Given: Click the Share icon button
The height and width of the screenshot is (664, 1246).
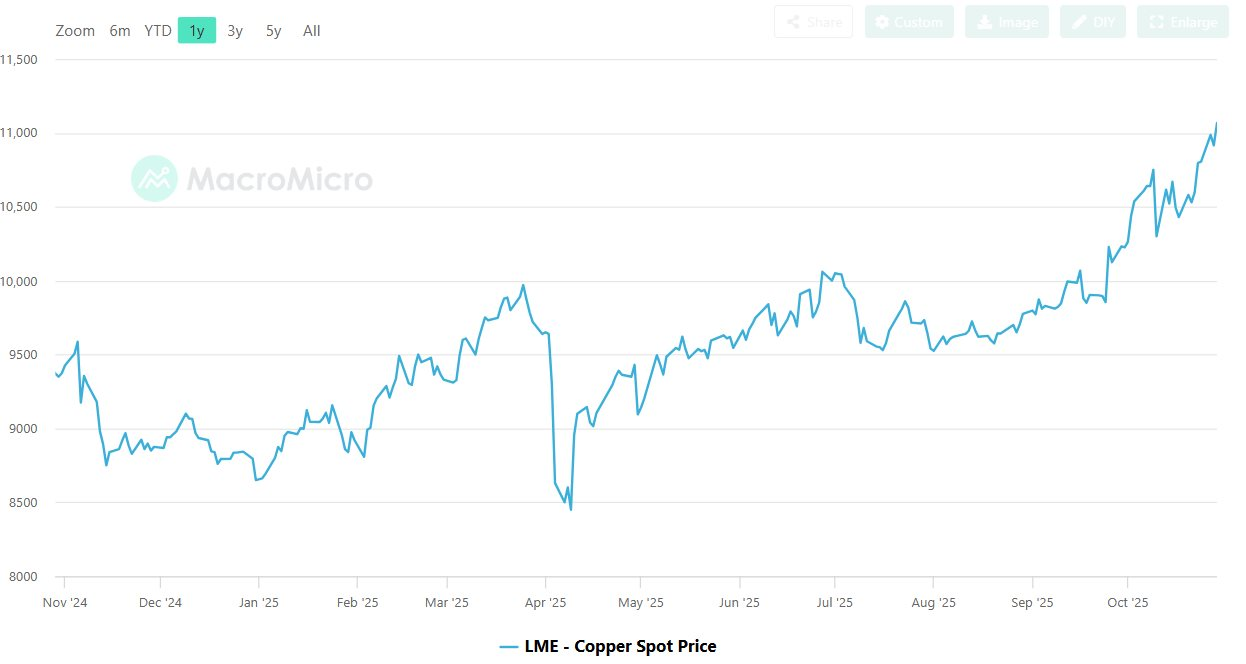Looking at the screenshot, I should tap(813, 22).
